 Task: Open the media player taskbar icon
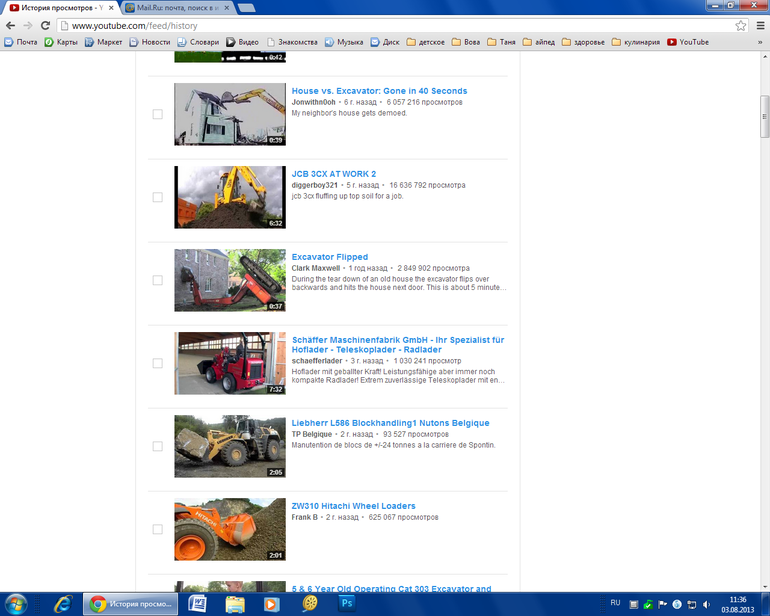click(272, 604)
